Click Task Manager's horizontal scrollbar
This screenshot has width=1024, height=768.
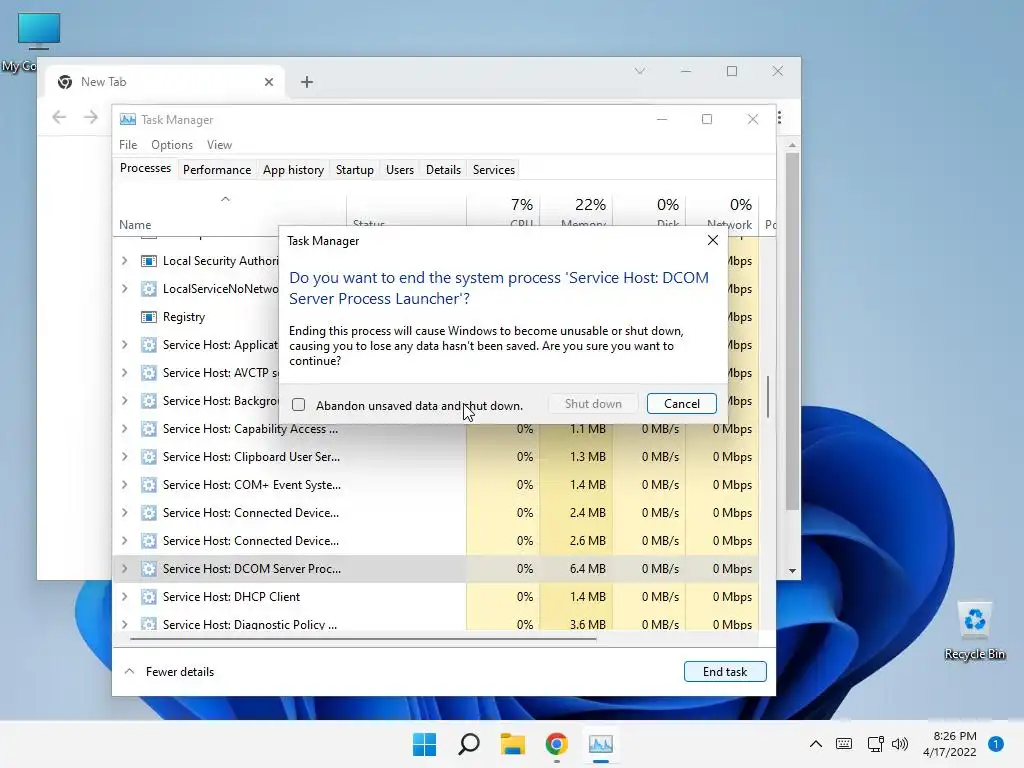(x=363, y=639)
